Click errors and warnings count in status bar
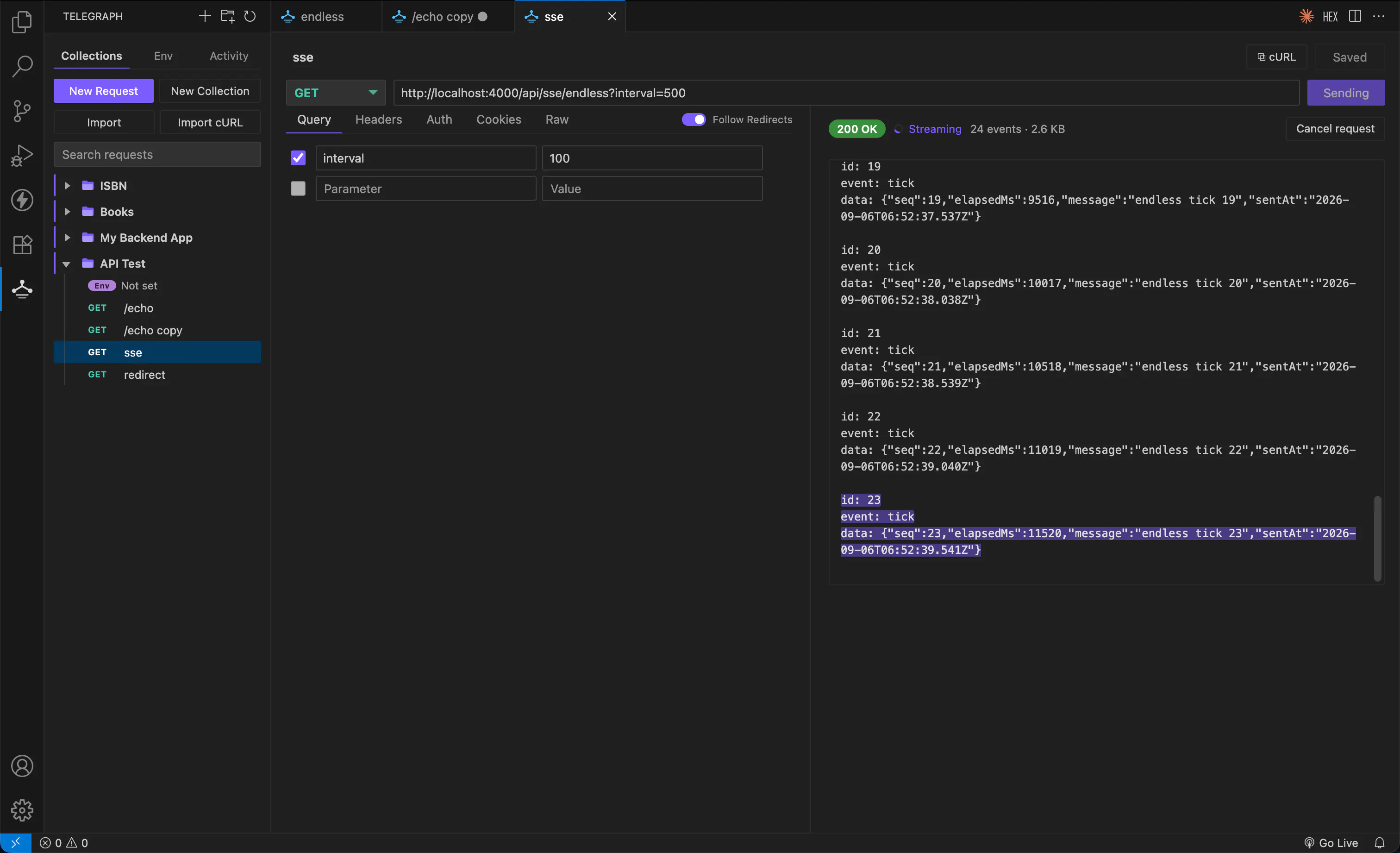This screenshot has height=853, width=1400. pos(63,843)
